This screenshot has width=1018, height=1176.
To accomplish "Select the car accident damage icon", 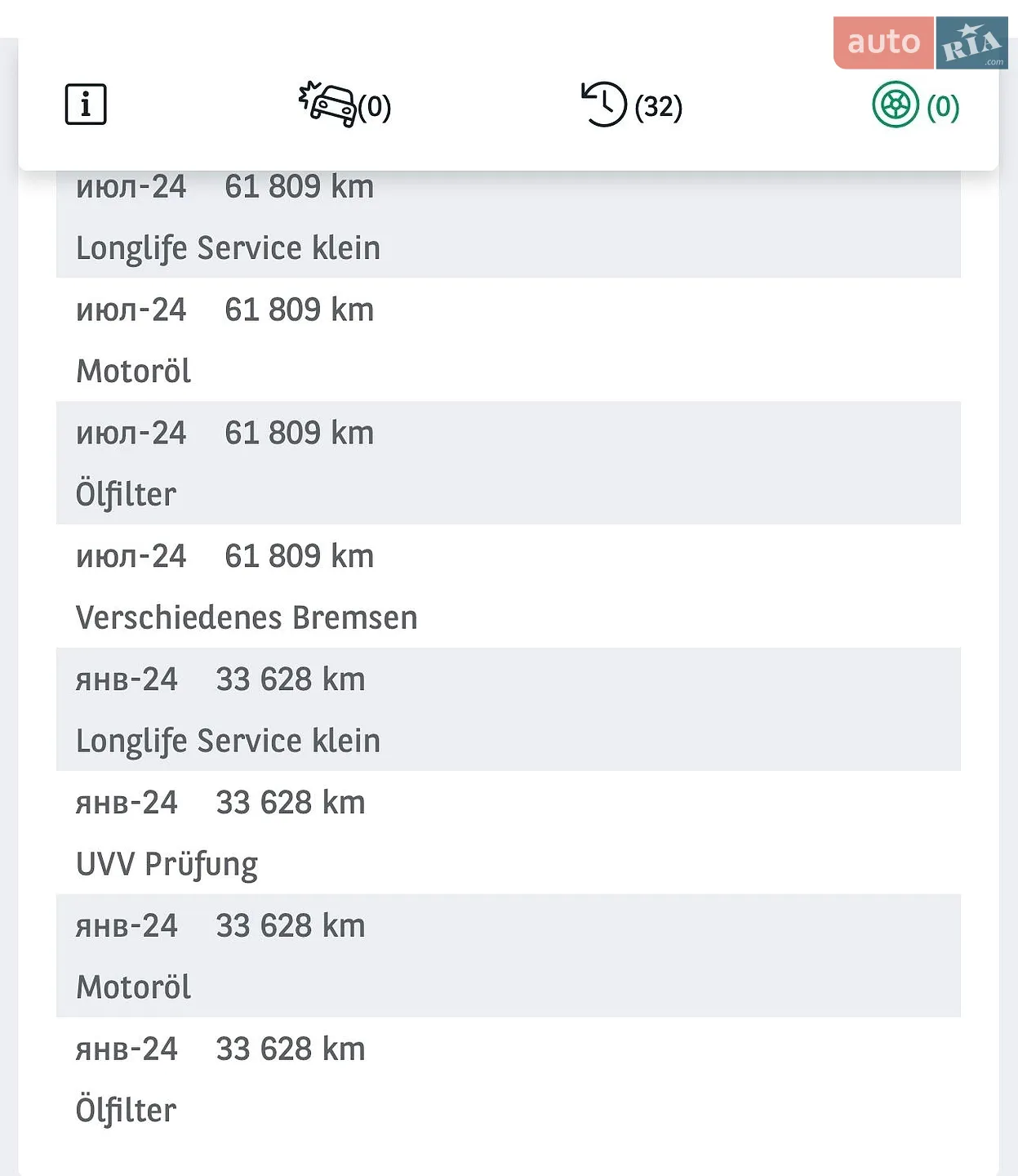I will coord(328,104).
